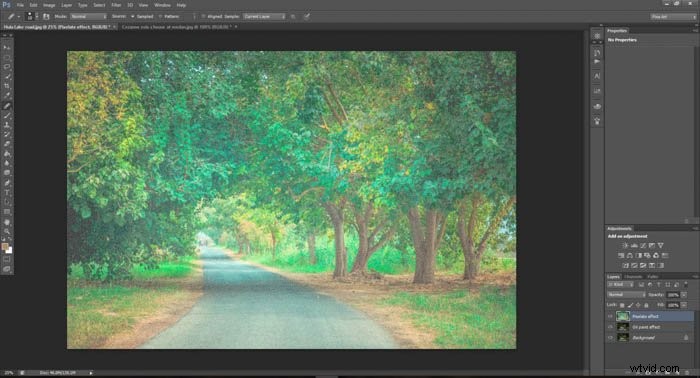Viewport: 700px width, 378px height.
Task: Select the Blur tool
Action: (7, 163)
